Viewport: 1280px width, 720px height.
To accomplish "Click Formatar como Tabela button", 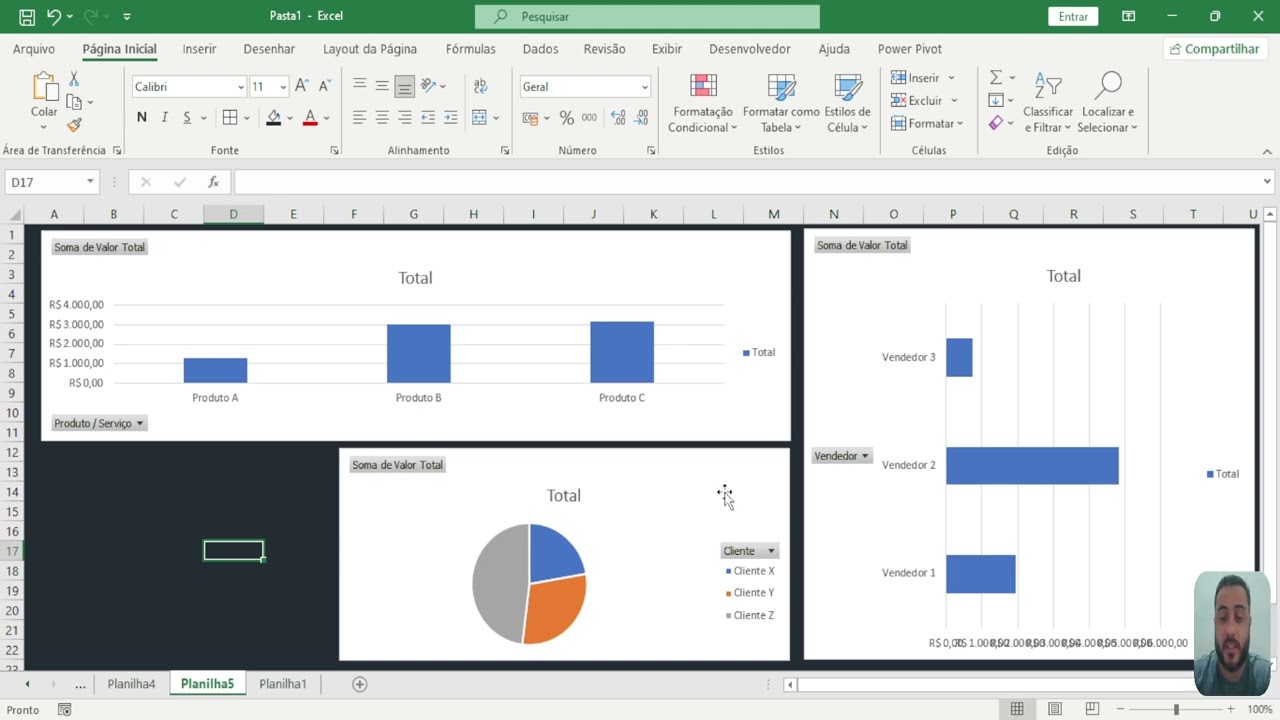I will [781, 104].
